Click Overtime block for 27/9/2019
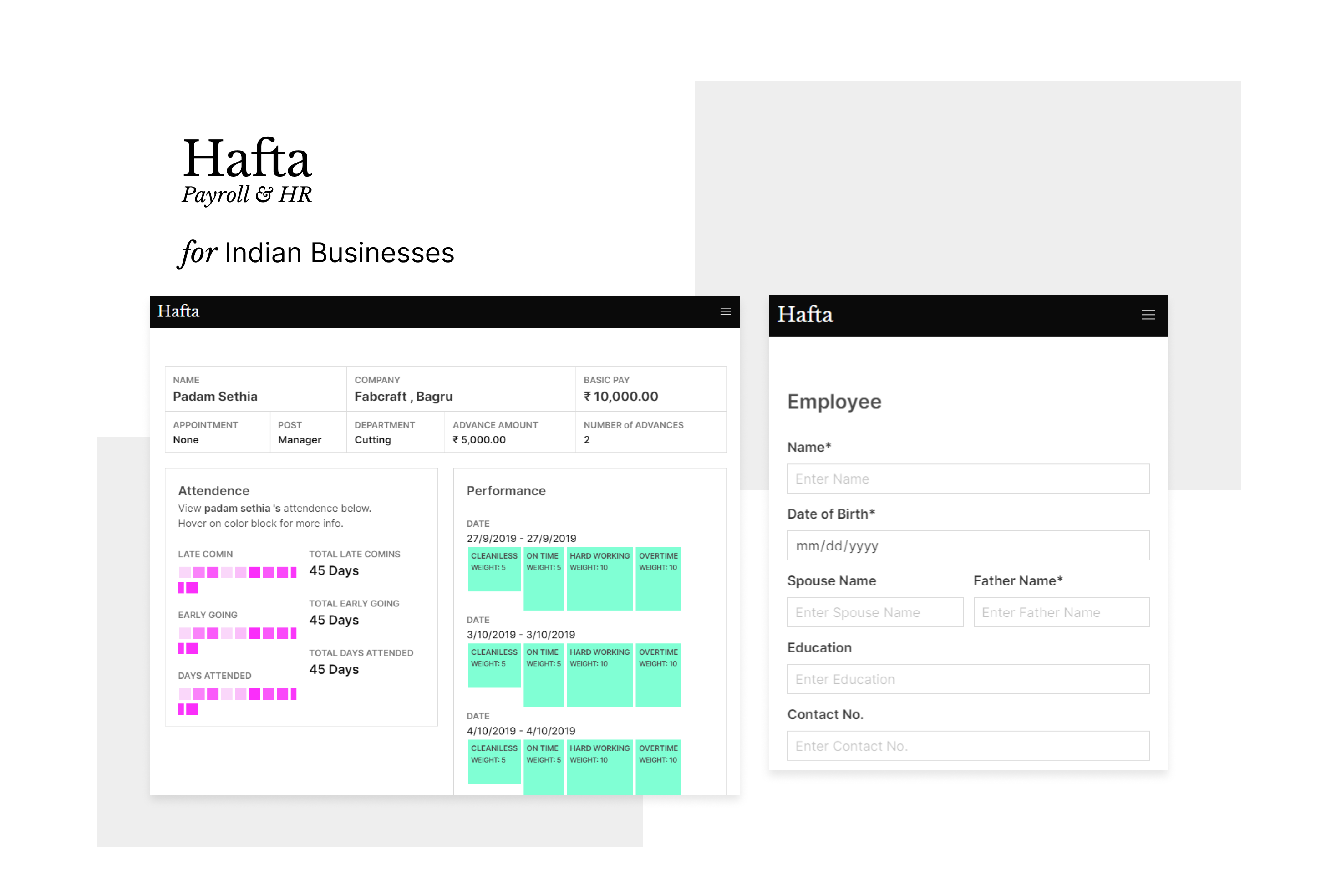 click(x=658, y=579)
